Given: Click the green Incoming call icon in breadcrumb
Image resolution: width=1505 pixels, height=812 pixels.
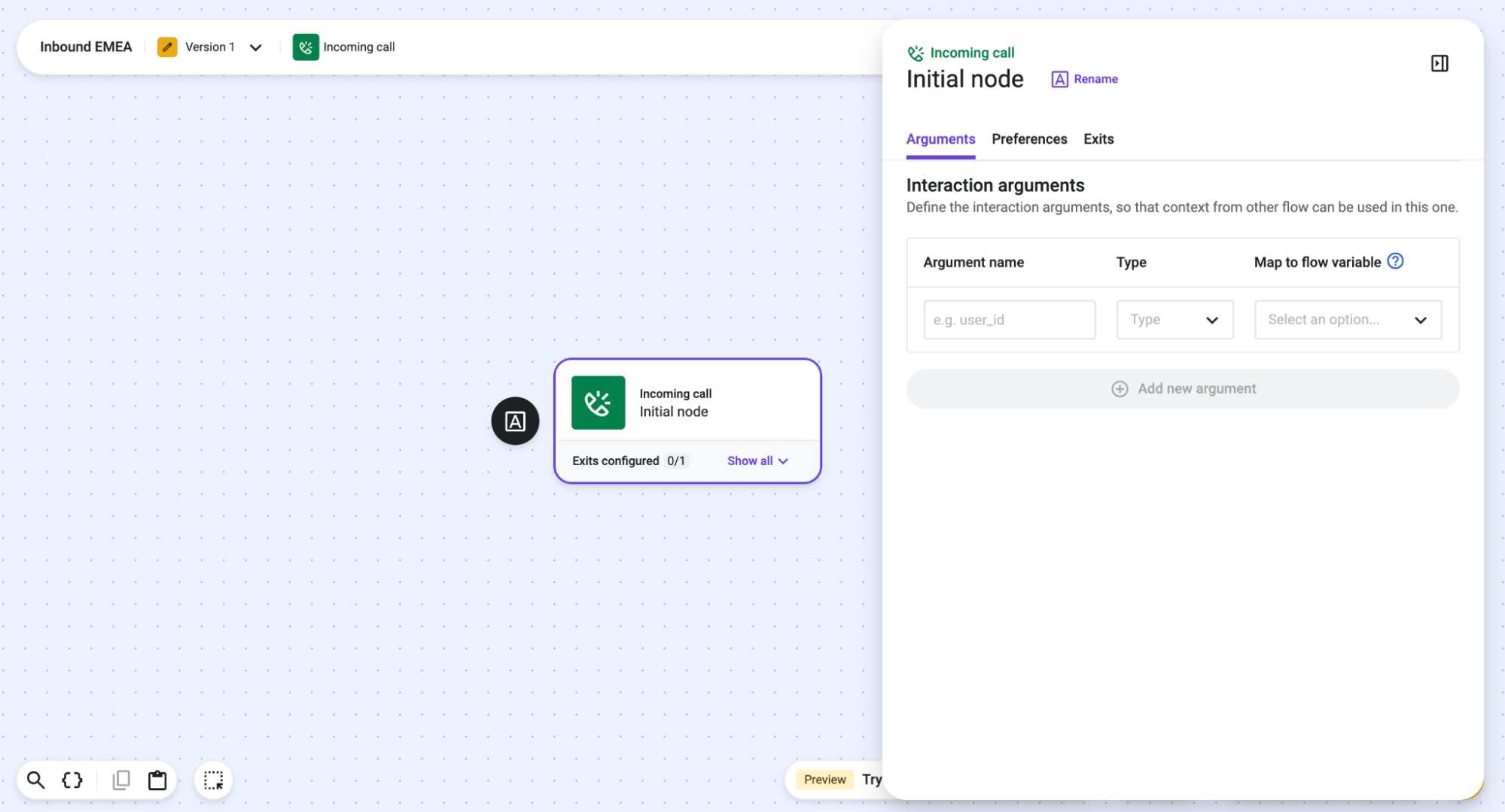Looking at the screenshot, I should coord(306,47).
